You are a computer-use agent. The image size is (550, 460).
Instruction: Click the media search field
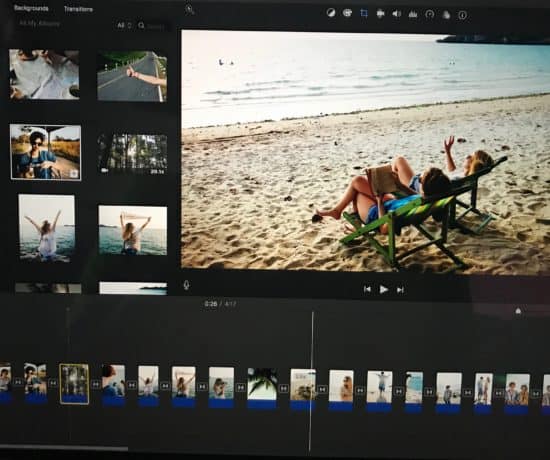153,26
